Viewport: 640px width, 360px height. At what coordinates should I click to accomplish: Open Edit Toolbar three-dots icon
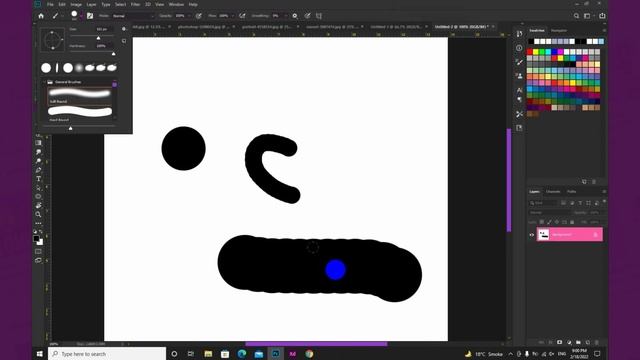[x=38, y=223]
